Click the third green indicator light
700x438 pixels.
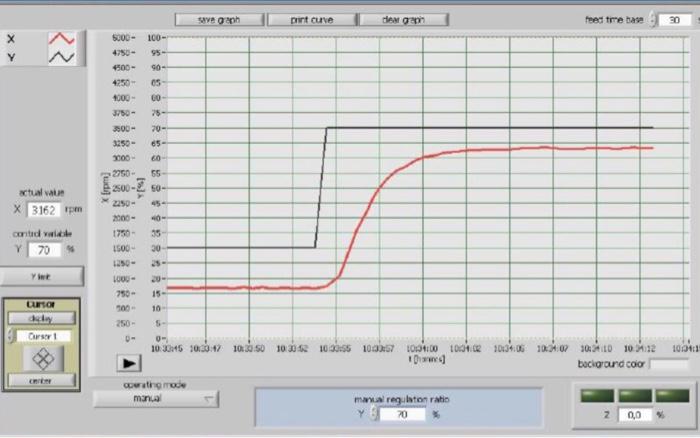[672, 396]
